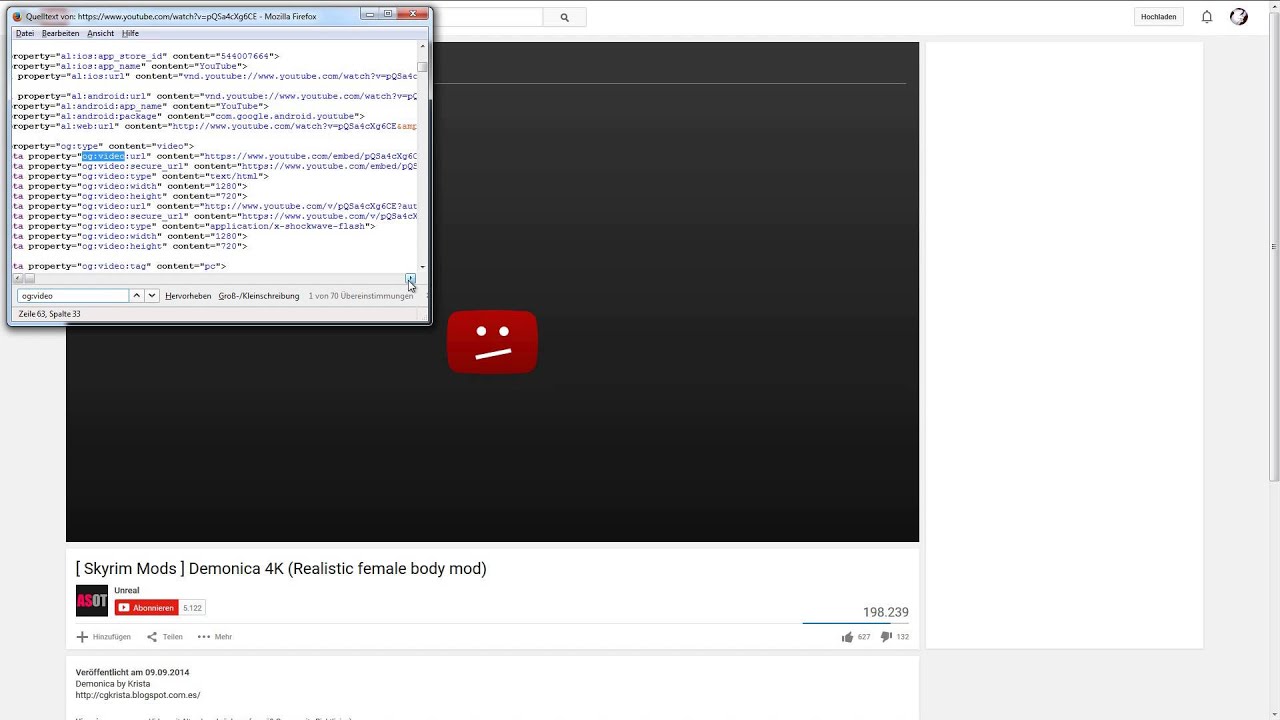Open the Hilfe menu

[x=130, y=33]
